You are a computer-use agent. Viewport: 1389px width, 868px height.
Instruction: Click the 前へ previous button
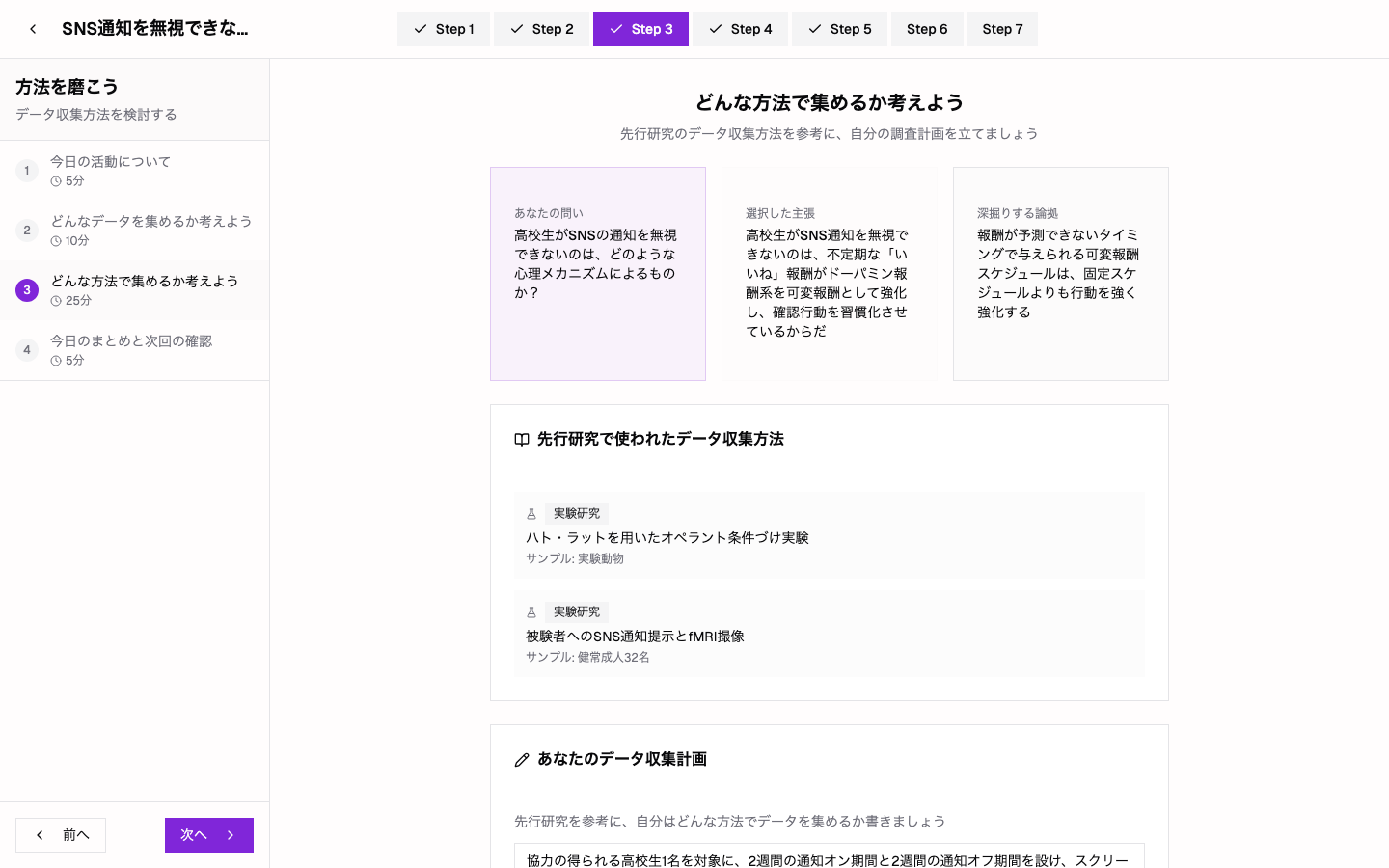click(61, 835)
